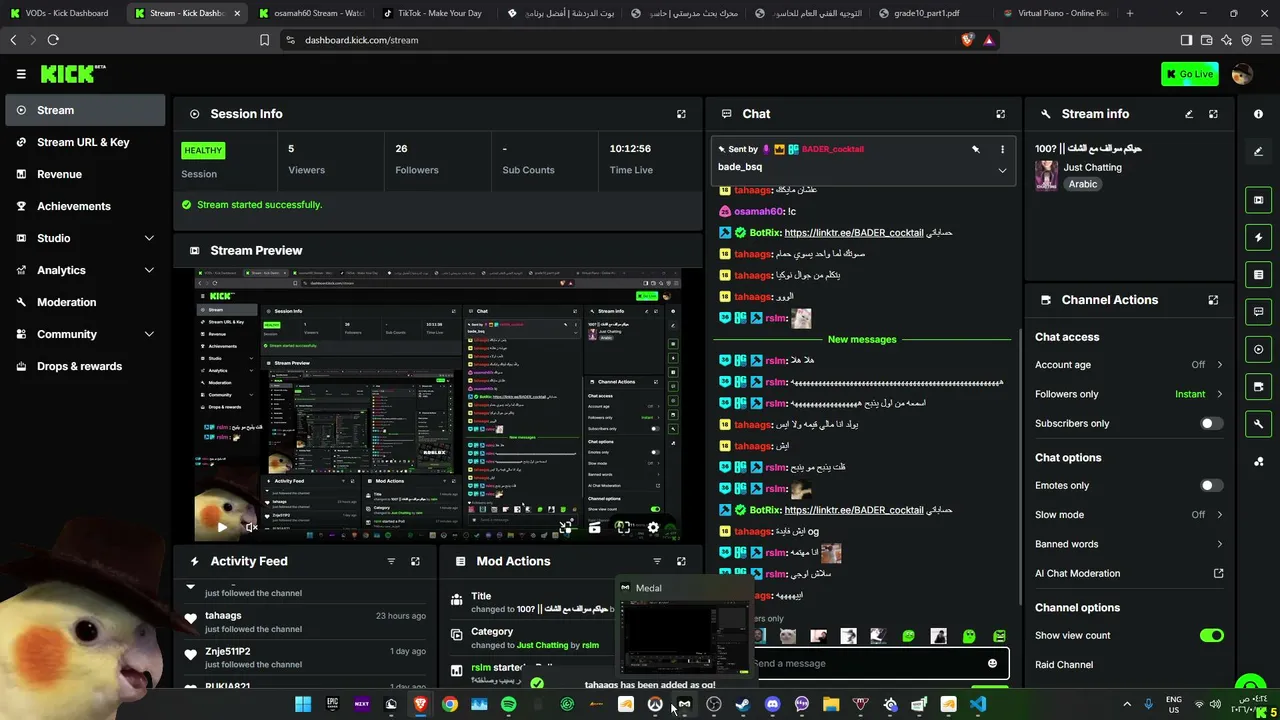Reload the page with the browser refresh button
This screenshot has width=1280, height=720.
tap(53, 40)
